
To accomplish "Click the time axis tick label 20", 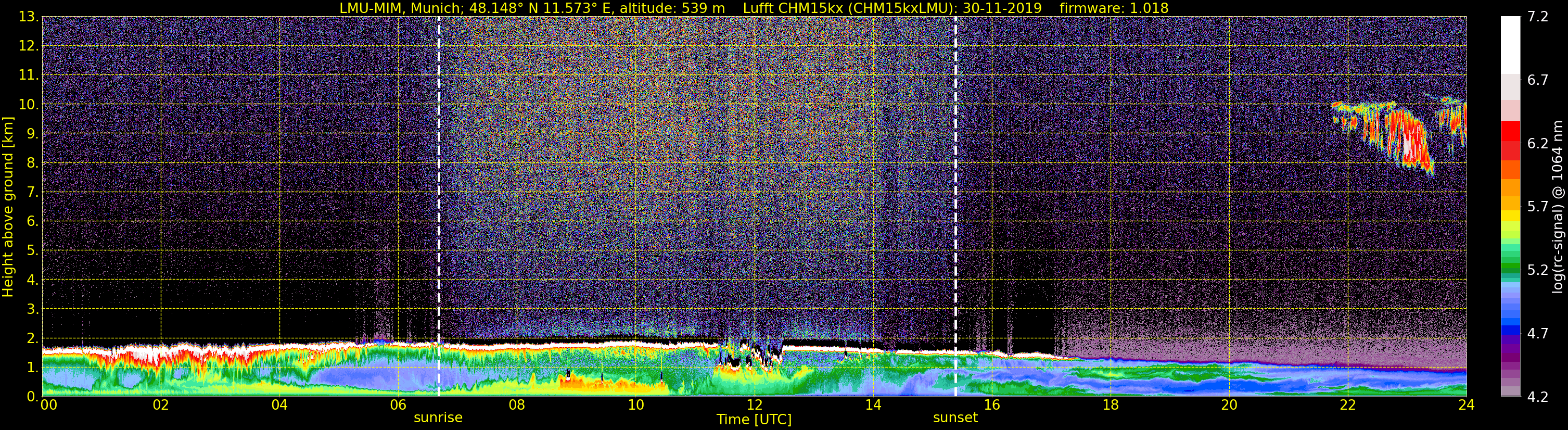I will [x=1229, y=405].
